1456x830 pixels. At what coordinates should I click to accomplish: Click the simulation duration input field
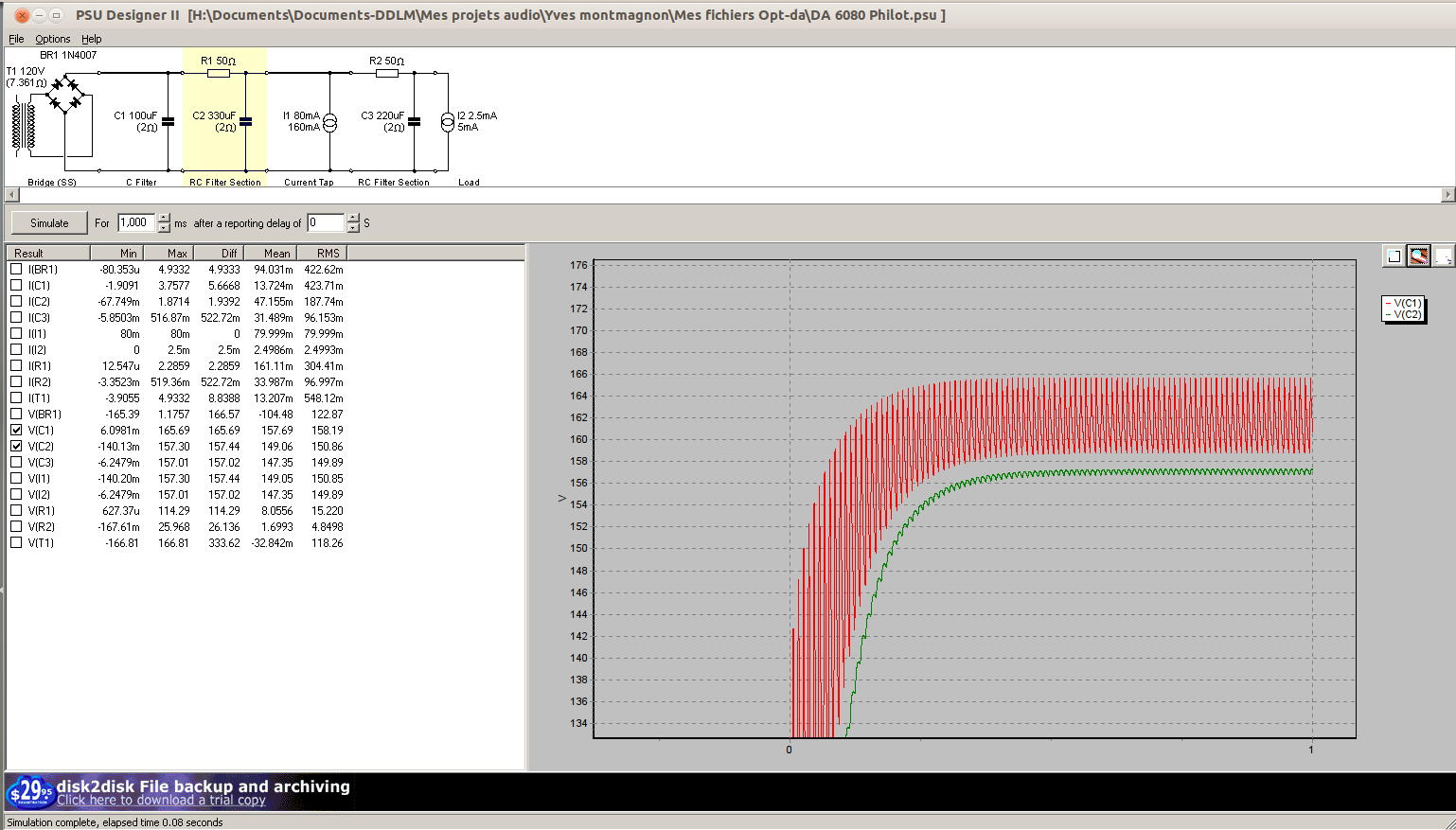(137, 223)
